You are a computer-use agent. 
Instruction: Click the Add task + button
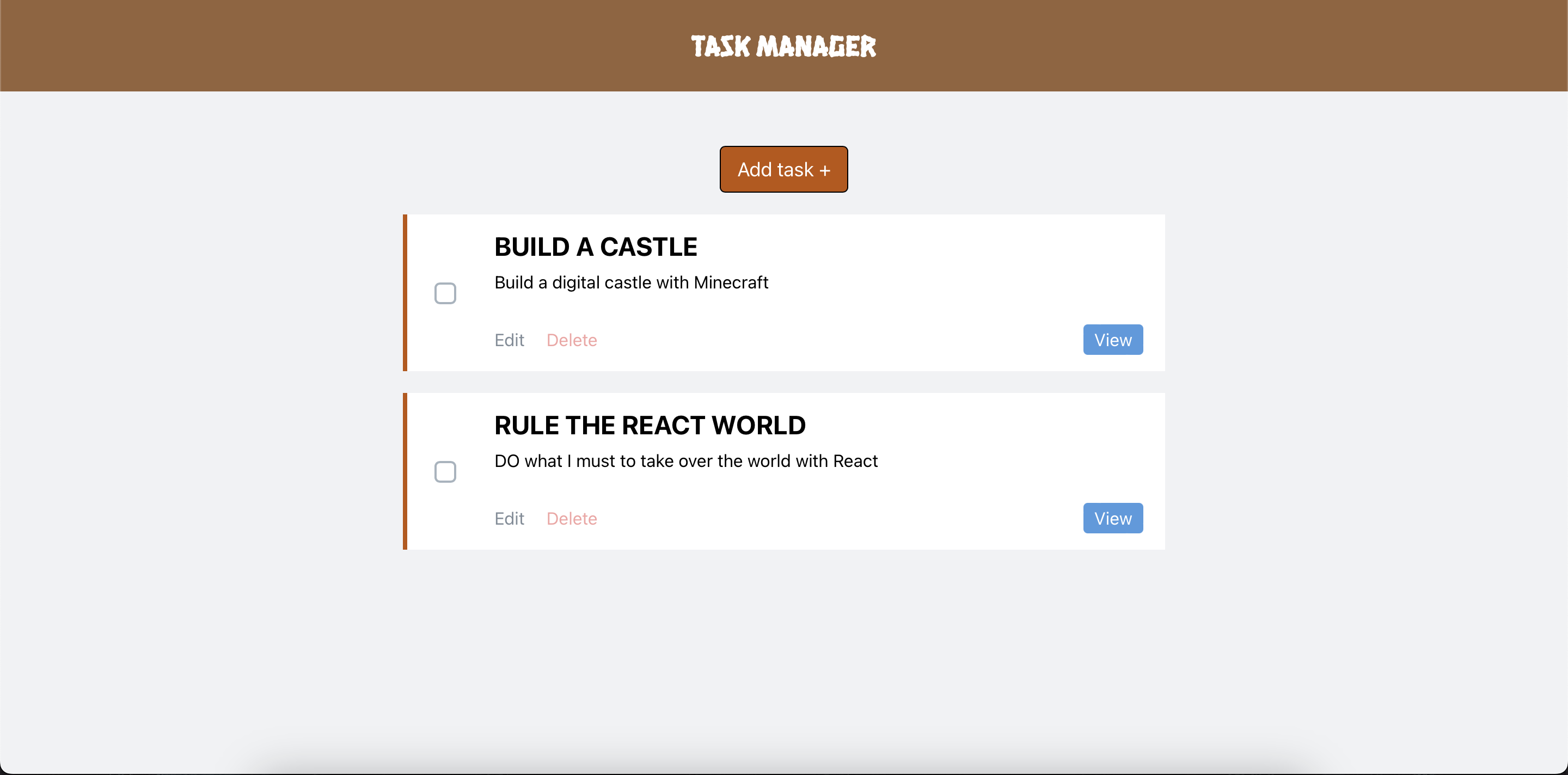(x=783, y=169)
